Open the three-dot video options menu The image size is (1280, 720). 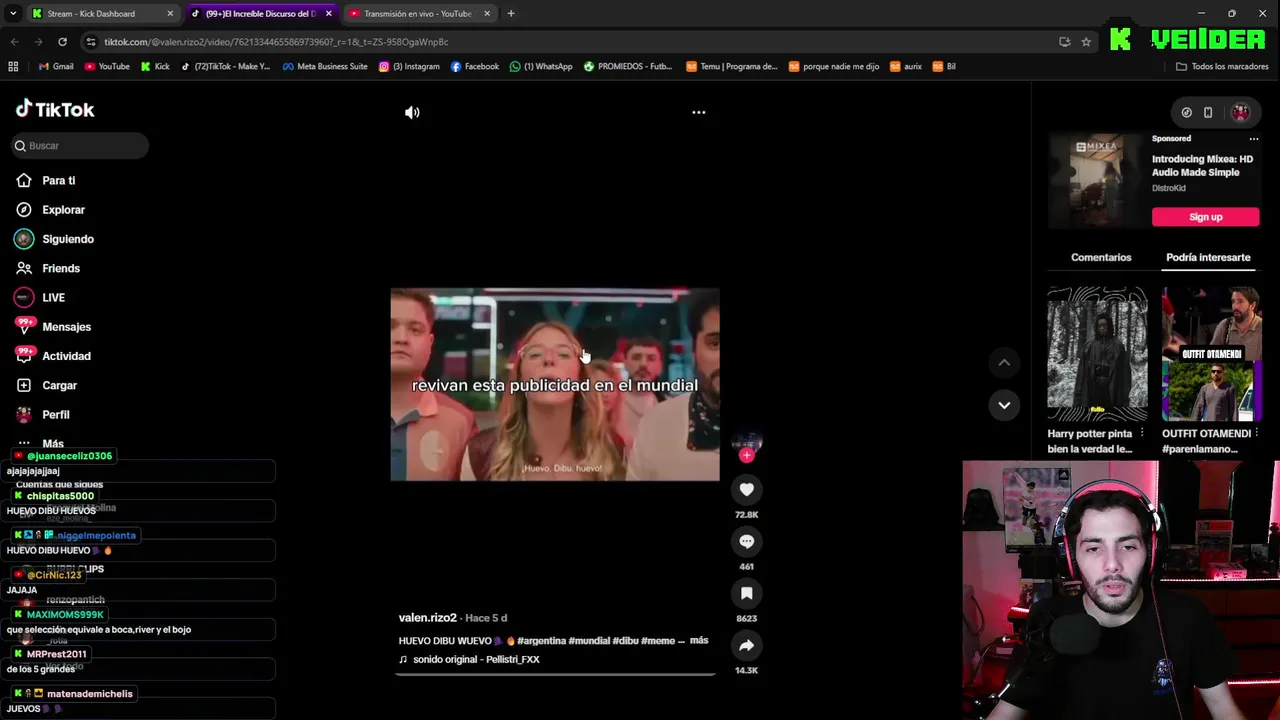click(x=699, y=112)
